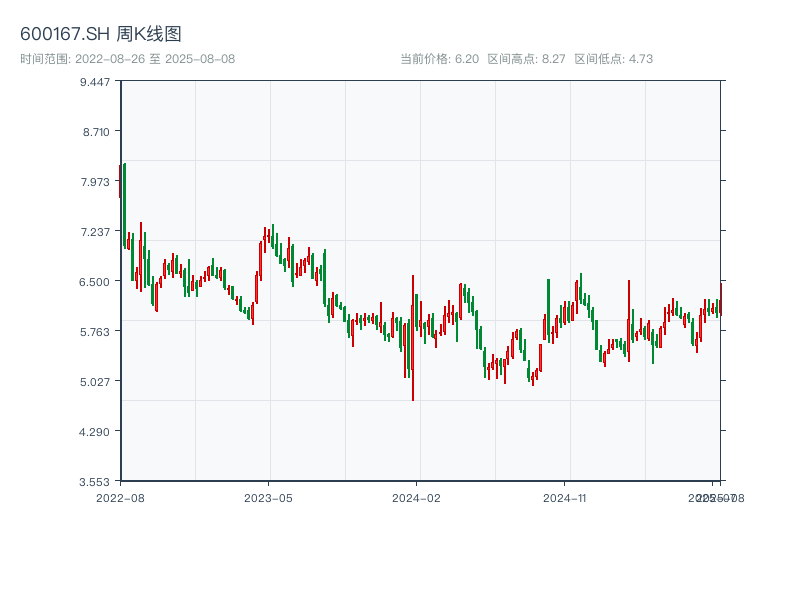The height and width of the screenshot is (600, 800).
Task: Click the 600167.SH 周K线图 chart title
Action: click(x=101, y=35)
